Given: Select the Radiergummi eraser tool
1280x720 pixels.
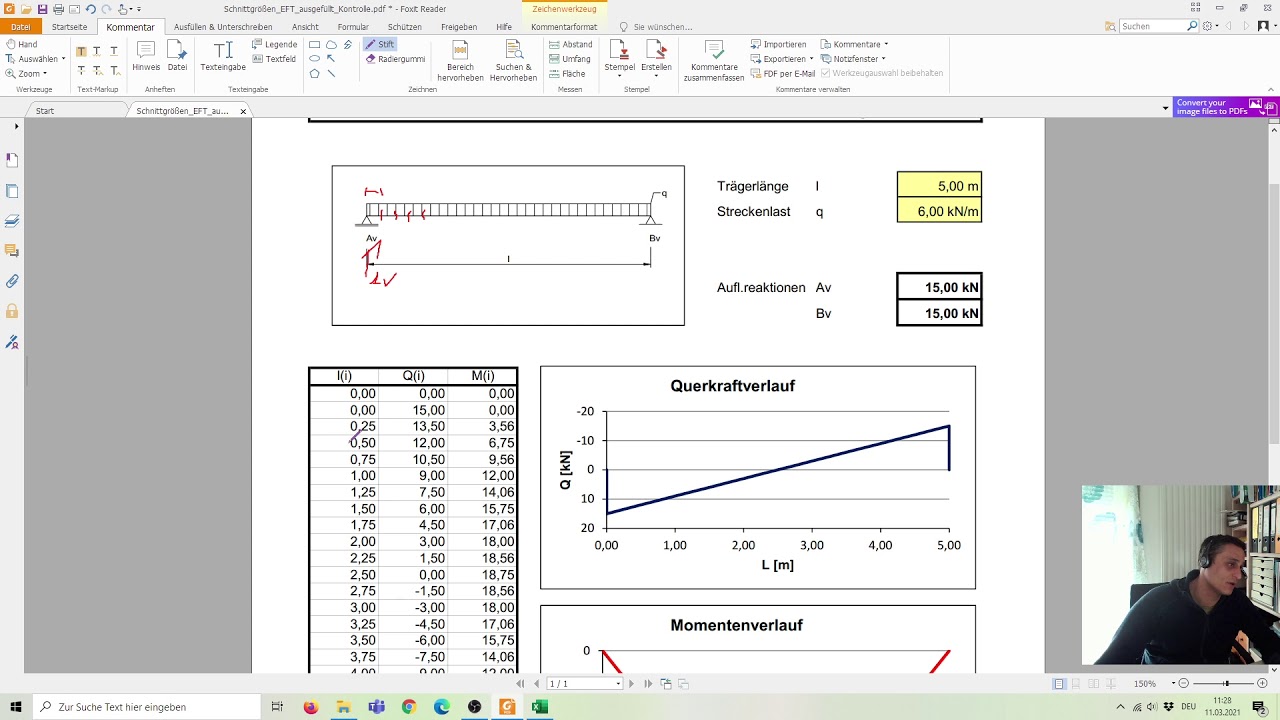Looking at the screenshot, I should tap(395, 59).
